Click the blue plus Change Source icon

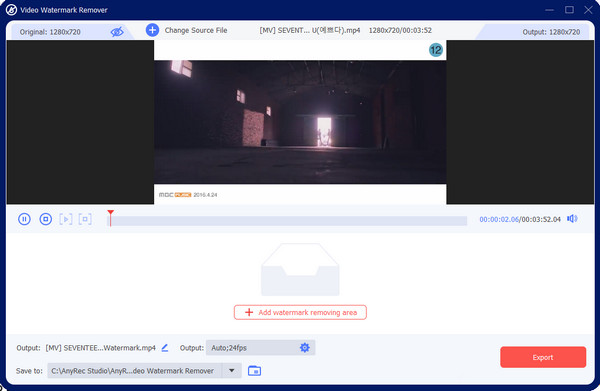click(x=152, y=30)
